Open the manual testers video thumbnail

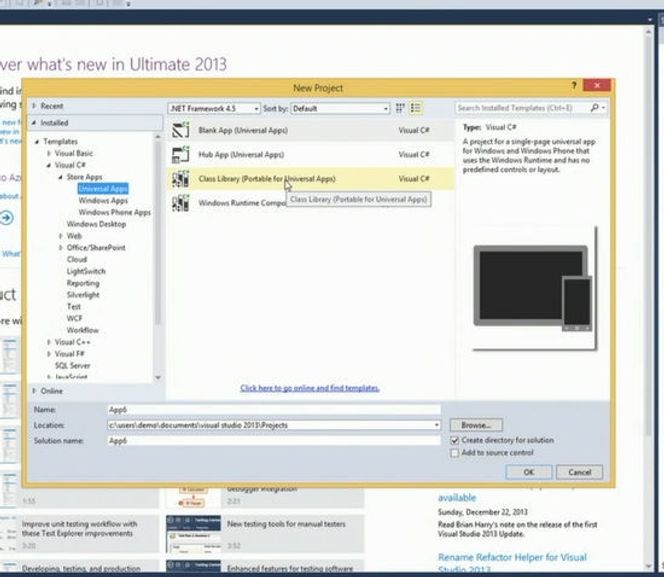193,534
